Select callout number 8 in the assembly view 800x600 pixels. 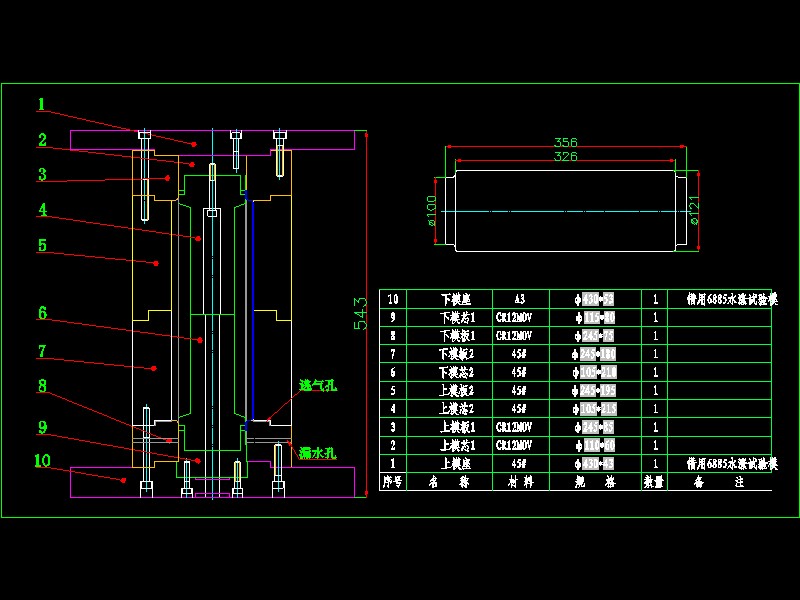click(x=42, y=386)
